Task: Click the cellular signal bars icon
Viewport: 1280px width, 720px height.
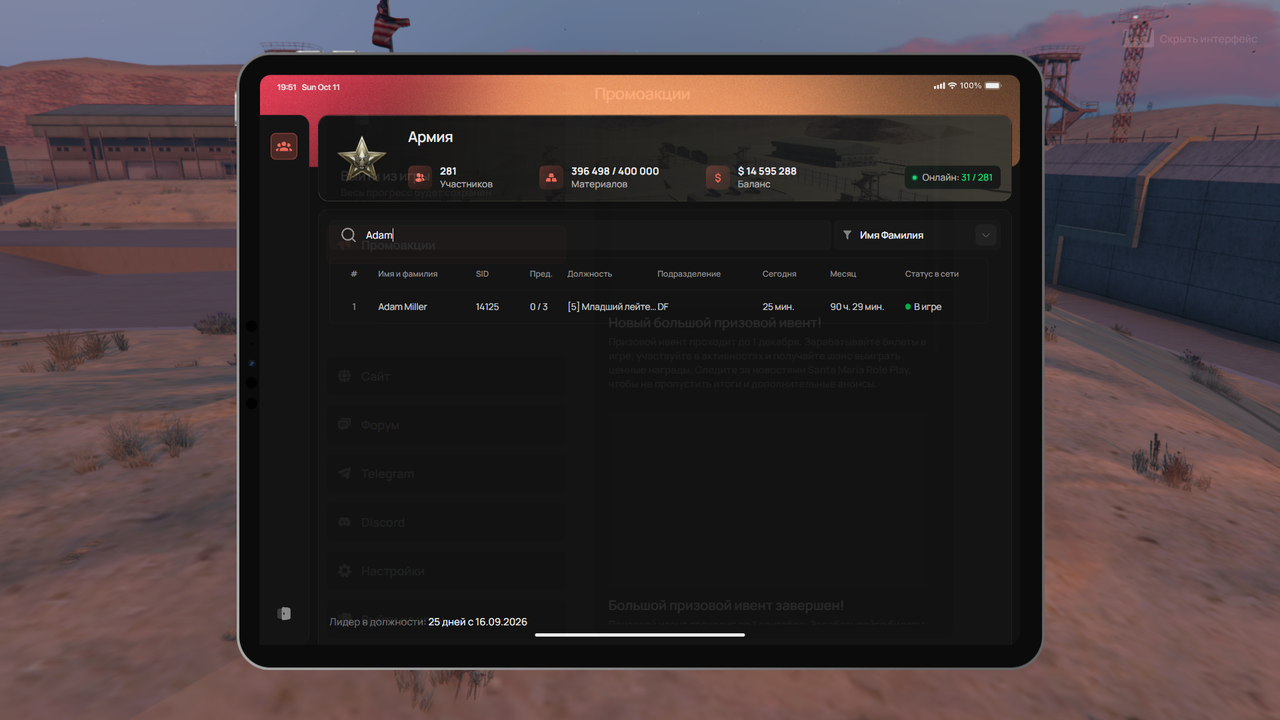Action: coord(939,86)
